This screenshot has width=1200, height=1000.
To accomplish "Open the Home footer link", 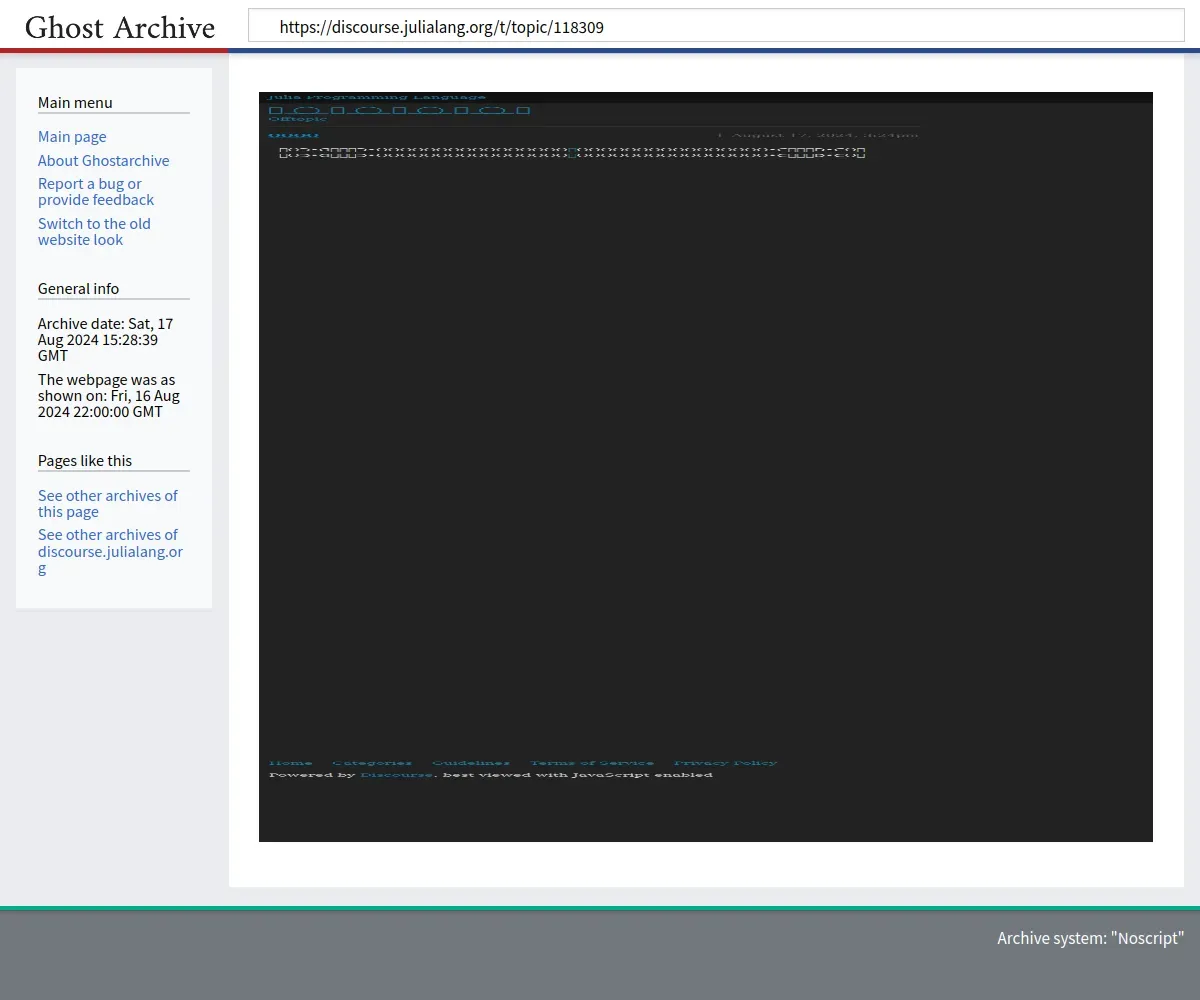I will pos(290,763).
